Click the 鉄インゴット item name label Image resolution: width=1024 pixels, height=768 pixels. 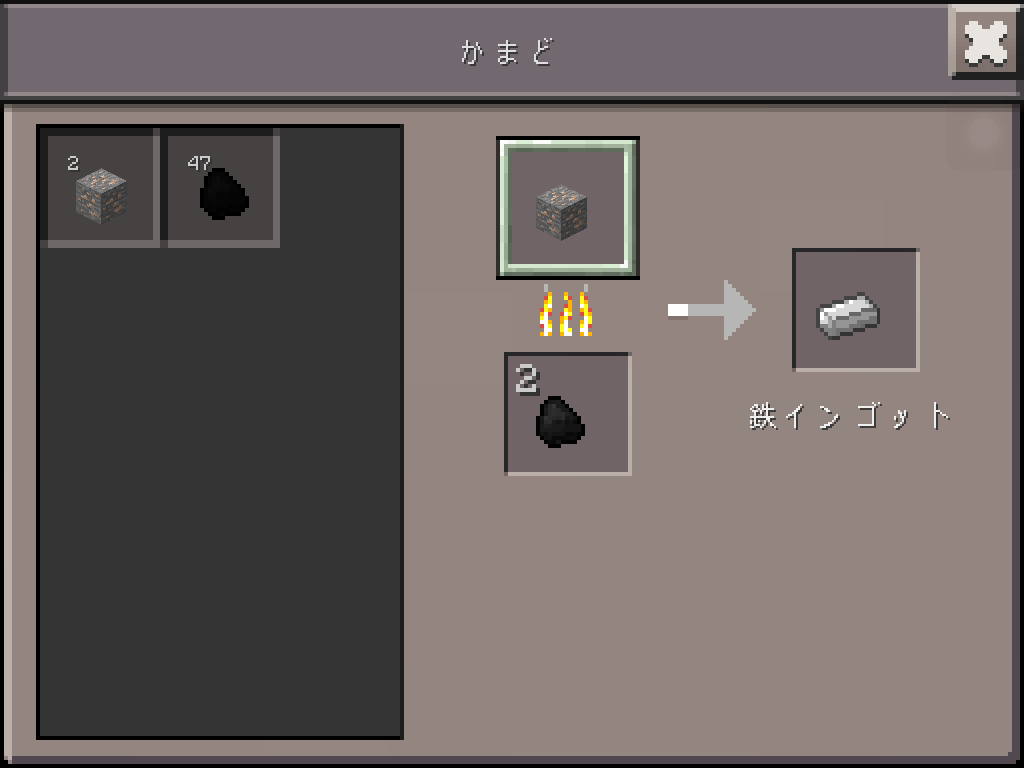click(849, 416)
